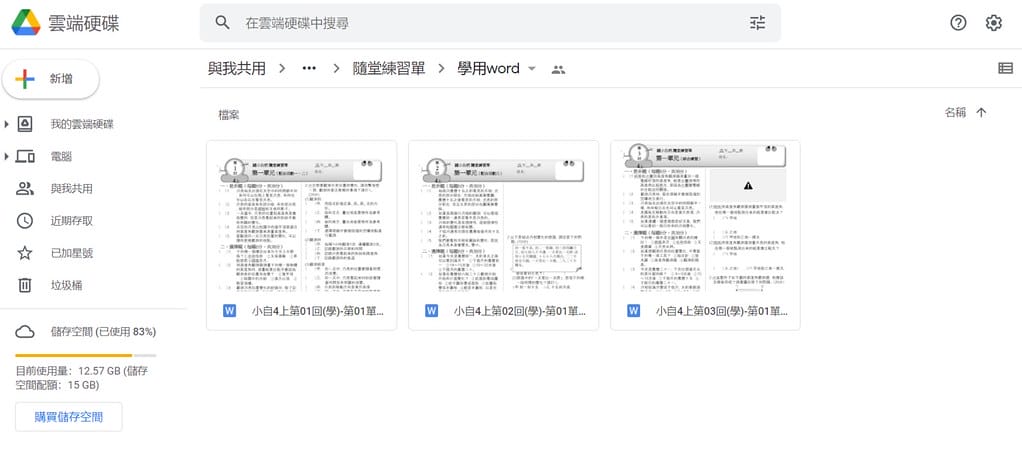1022x476 pixels.
Task: Click the 新增 button
Action: click(51, 80)
